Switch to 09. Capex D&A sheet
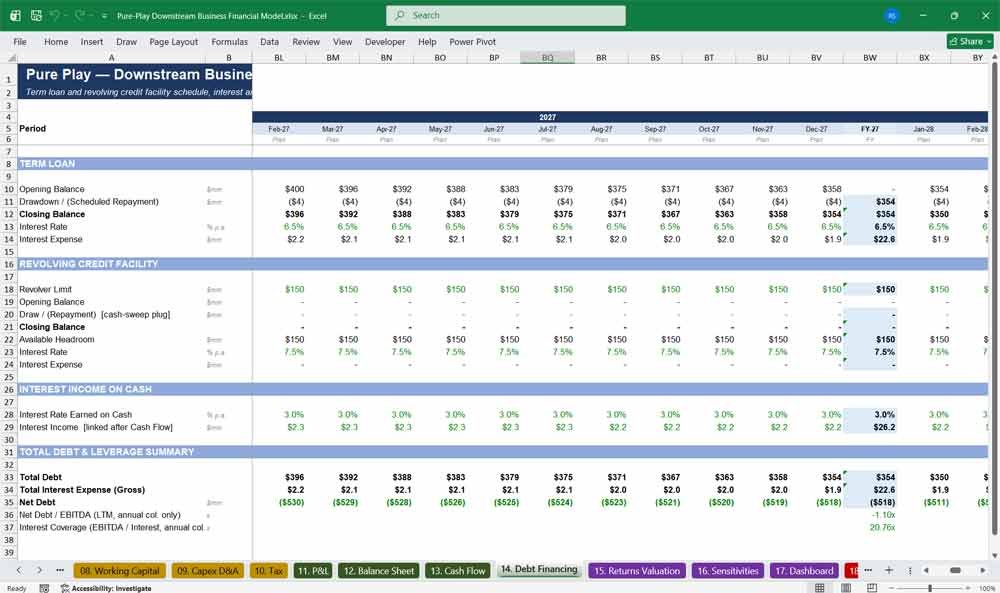Viewport: 1000px width, 593px height. pyautogui.click(x=208, y=571)
